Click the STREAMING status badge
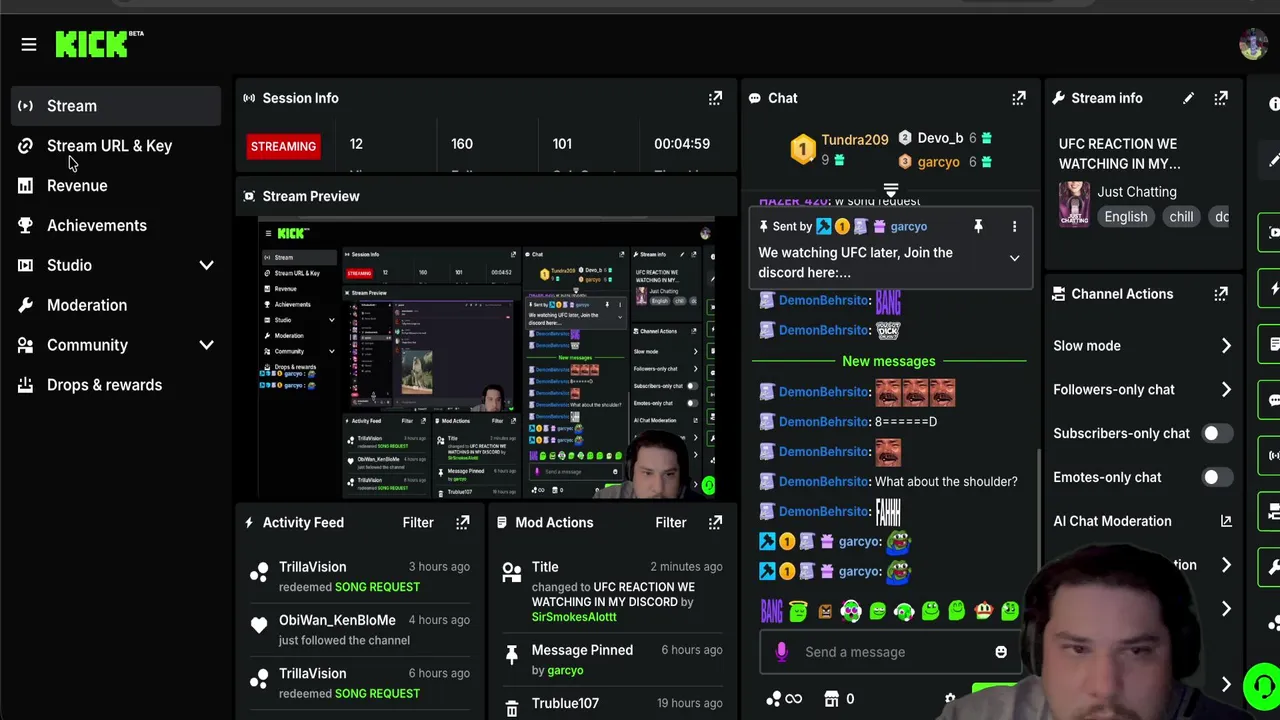The width and height of the screenshot is (1280, 720). [x=283, y=146]
